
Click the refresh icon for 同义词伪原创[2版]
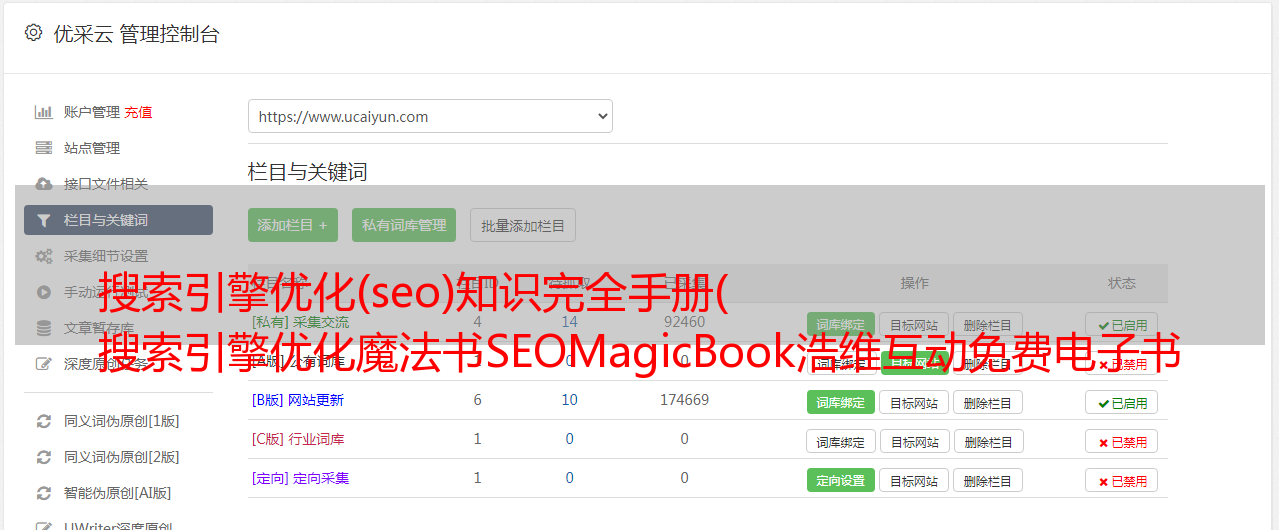point(44,457)
